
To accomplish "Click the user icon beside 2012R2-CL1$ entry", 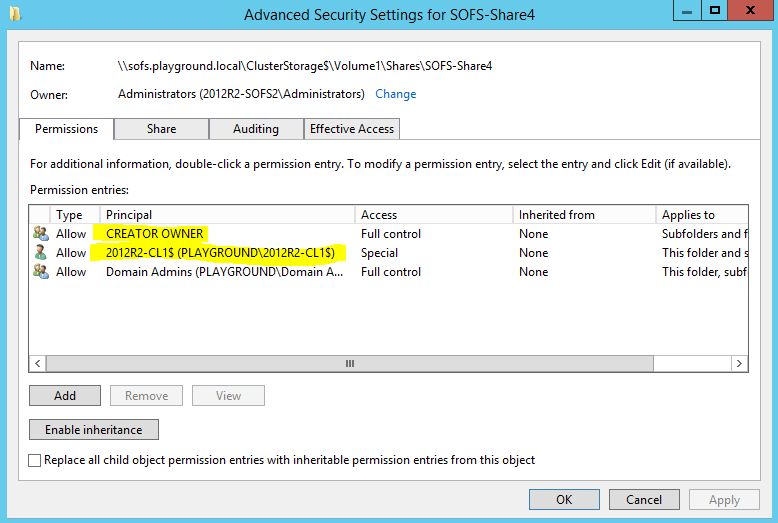I will pyautogui.click(x=40, y=253).
